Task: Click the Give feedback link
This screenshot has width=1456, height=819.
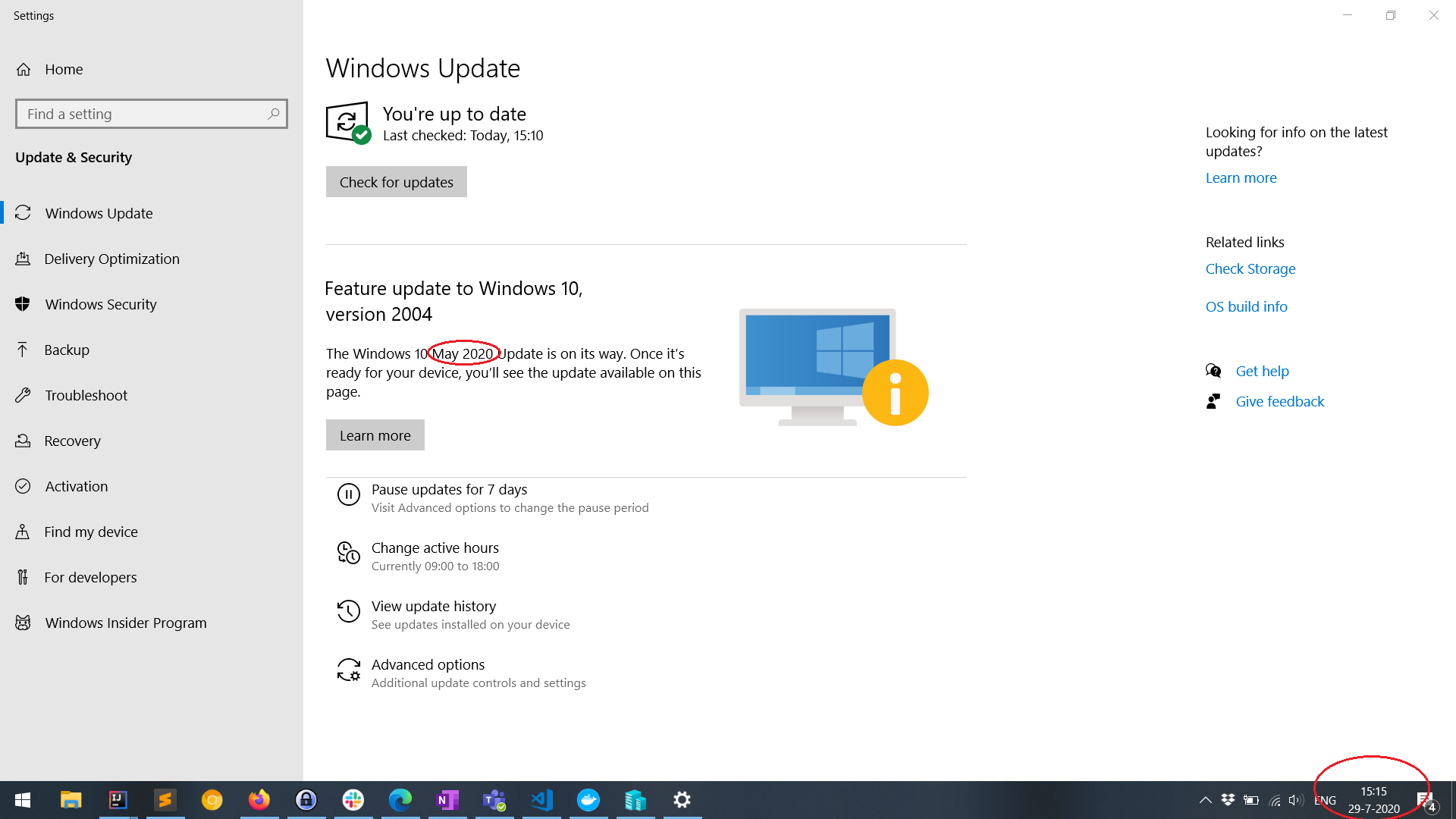Action: (x=1280, y=401)
